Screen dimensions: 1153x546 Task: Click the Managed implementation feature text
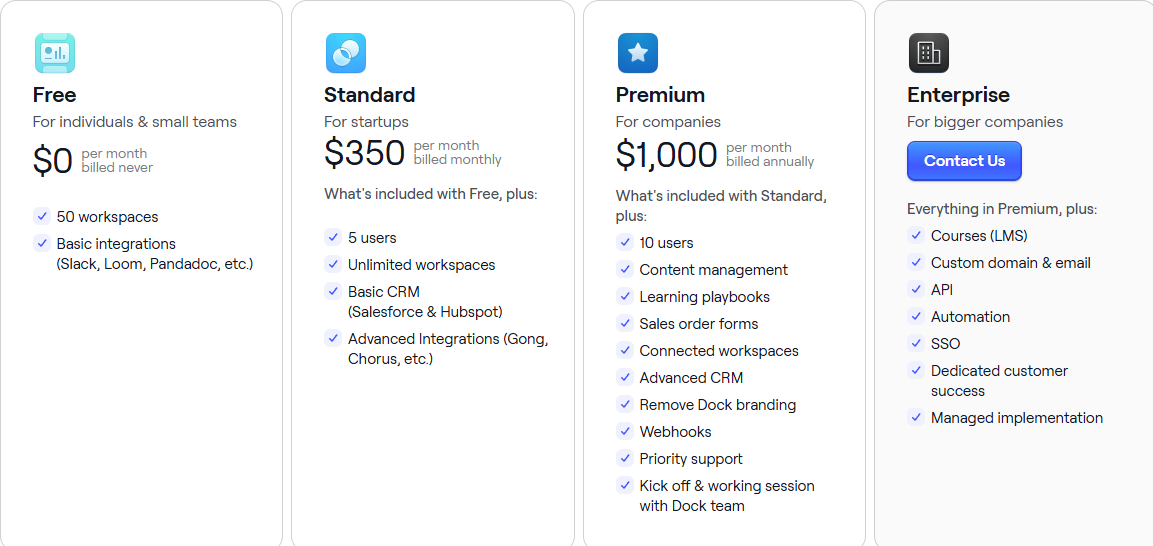point(1016,418)
